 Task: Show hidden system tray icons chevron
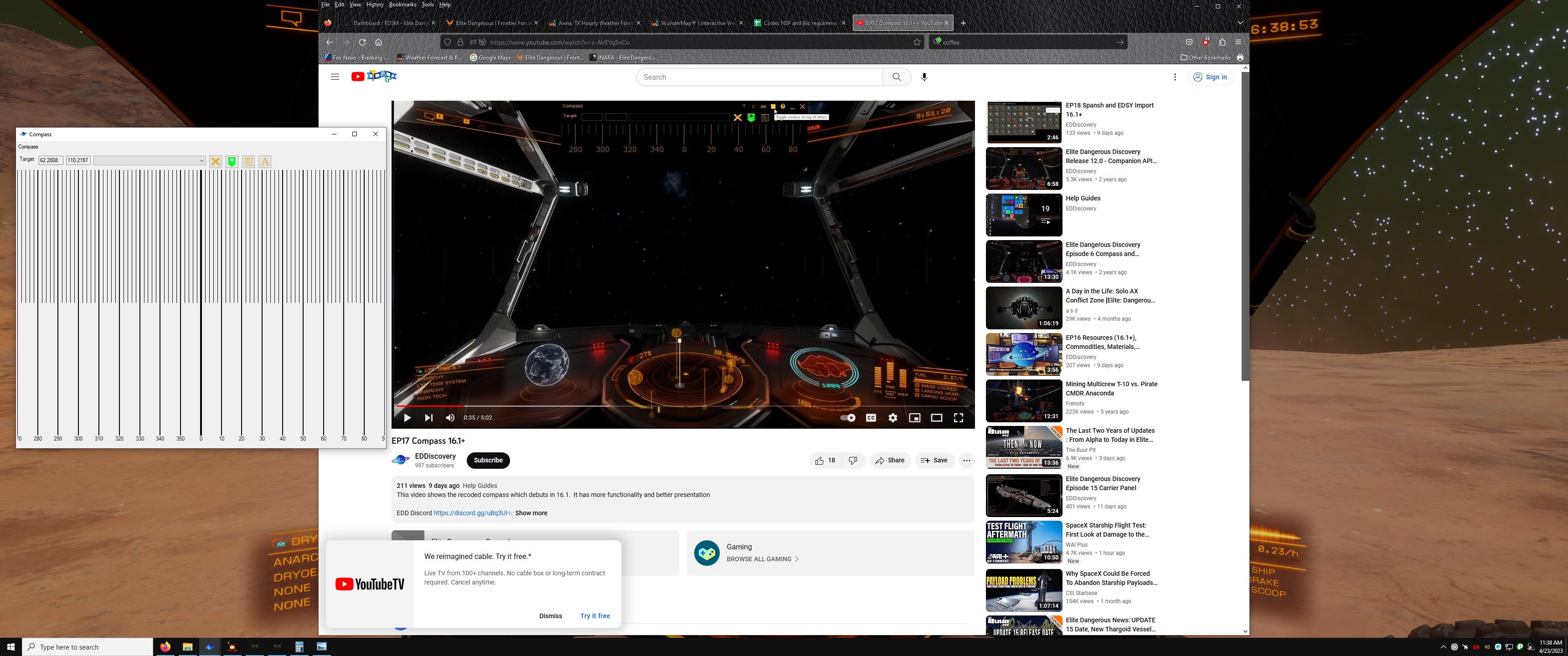coord(1443,647)
